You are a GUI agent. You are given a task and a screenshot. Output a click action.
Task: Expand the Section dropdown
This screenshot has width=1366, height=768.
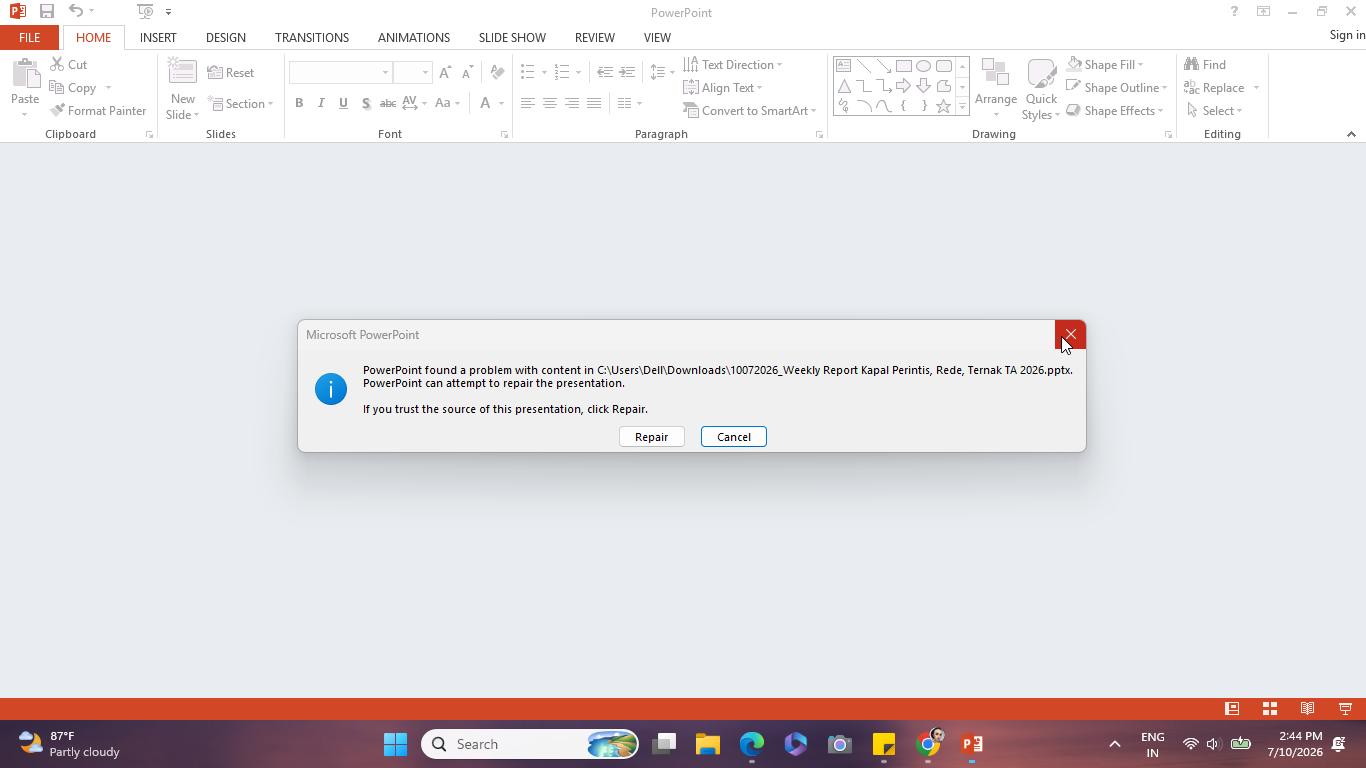(x=240, y=104)
